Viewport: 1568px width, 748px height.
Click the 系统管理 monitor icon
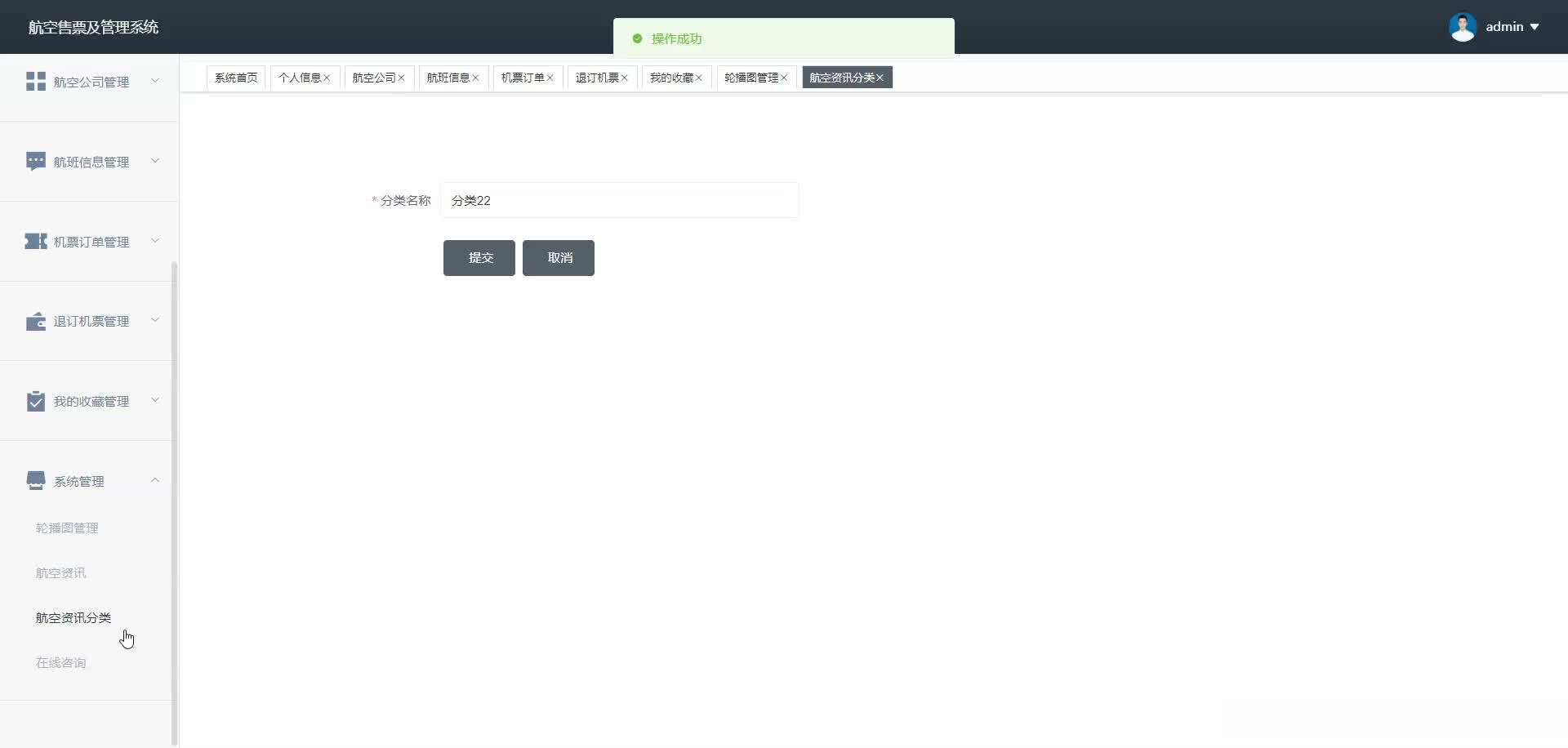(36, 481)
